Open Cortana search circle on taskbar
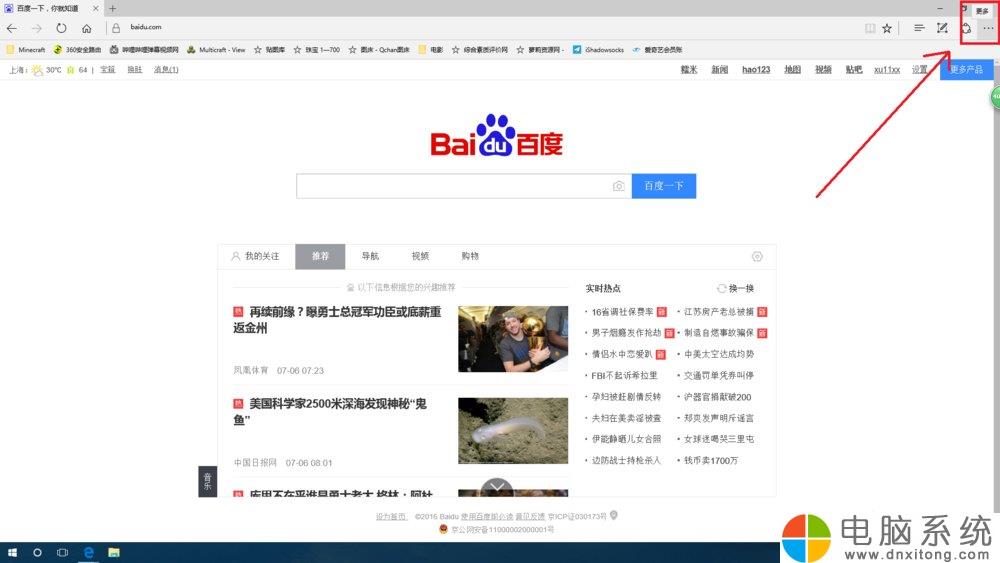 [37, 553]
